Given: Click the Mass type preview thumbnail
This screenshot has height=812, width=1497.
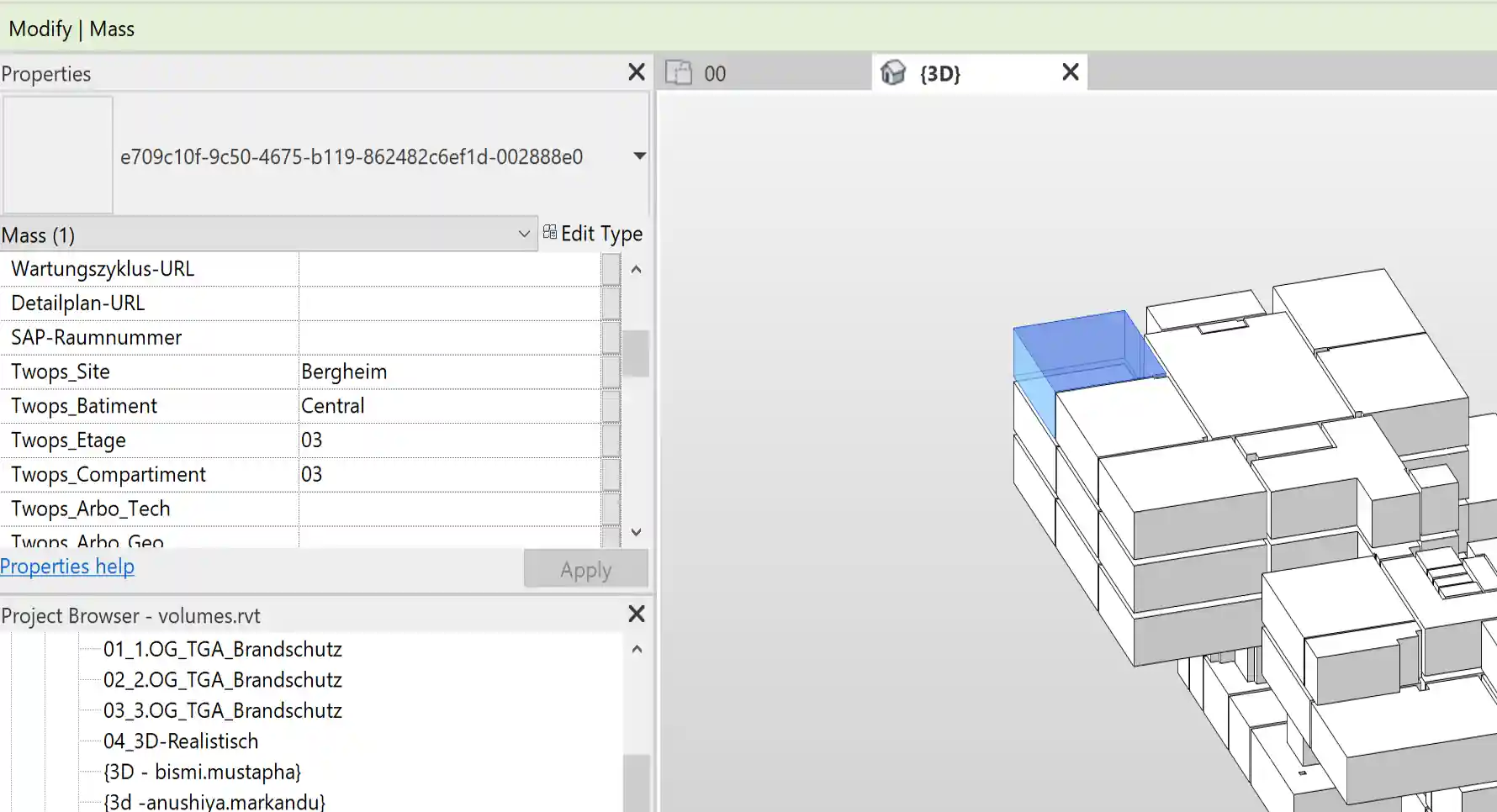Looking at the screenshot, I should [x=56, y=155].
